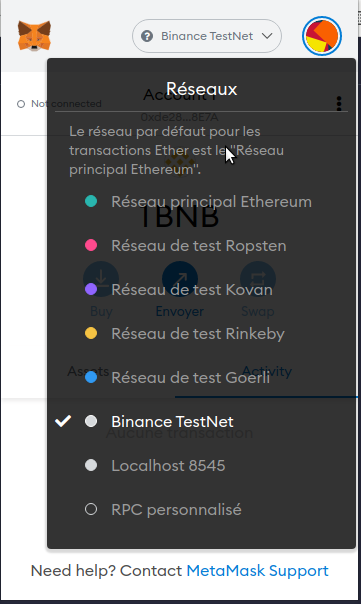Click the MetaMask fox logo
The width and height of the screenshot is (361, 604).
click(34, 36)
